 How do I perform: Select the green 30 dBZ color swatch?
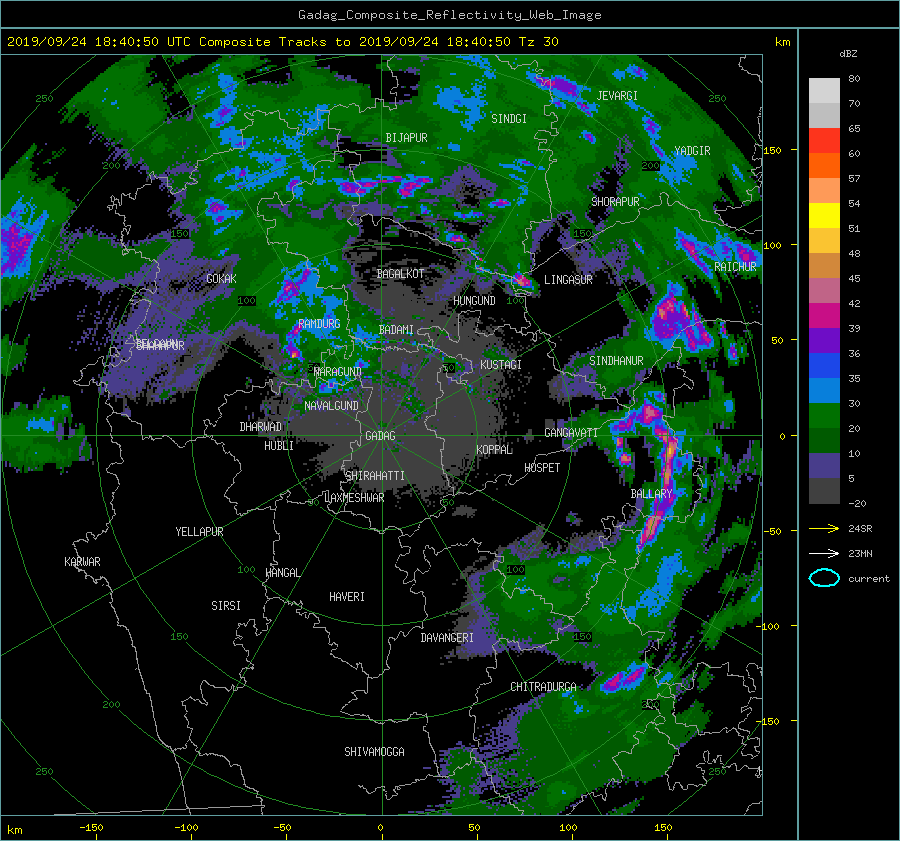(824, 415)
